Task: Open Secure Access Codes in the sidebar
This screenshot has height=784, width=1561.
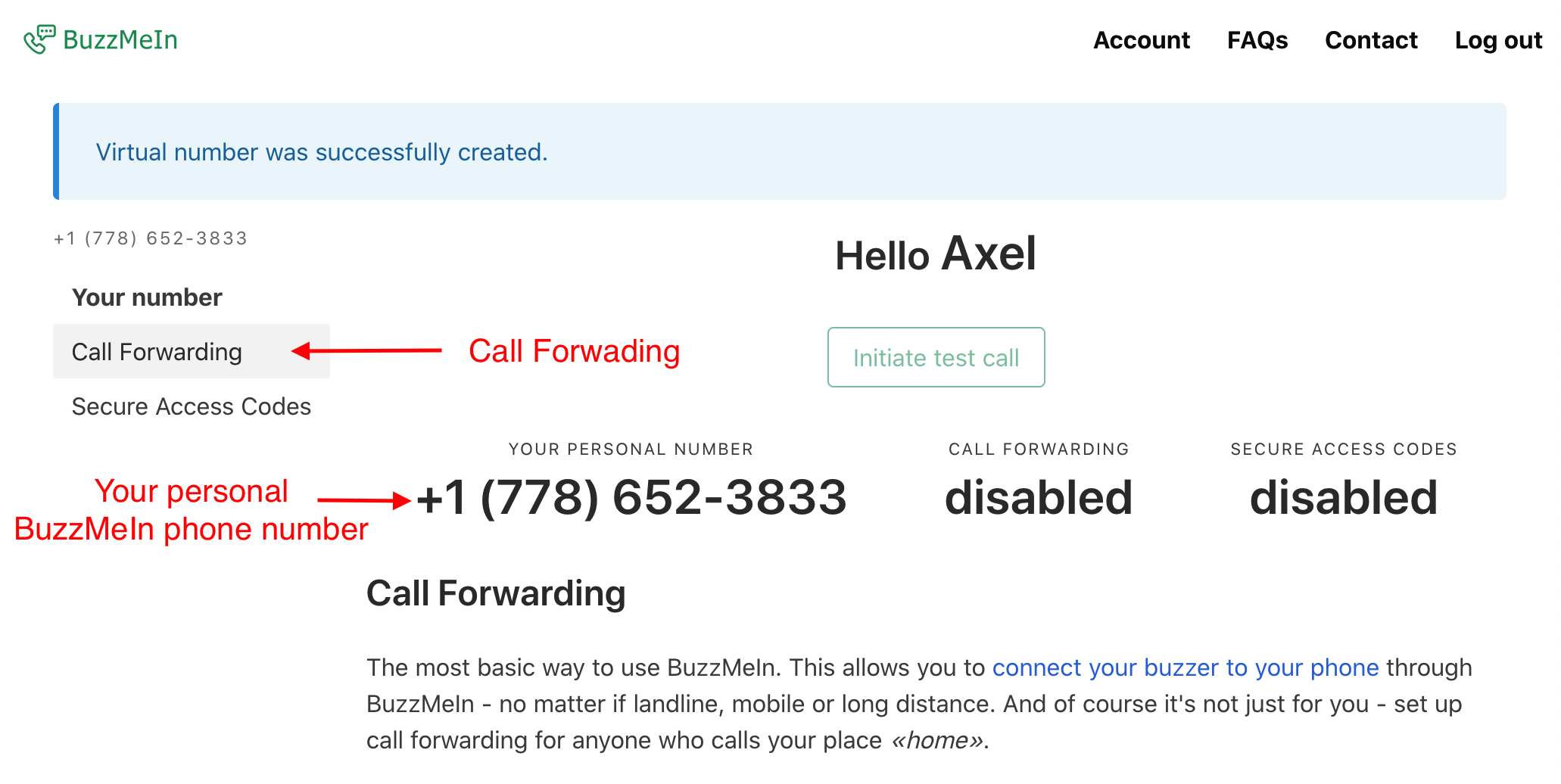Action: click(192, 406)
